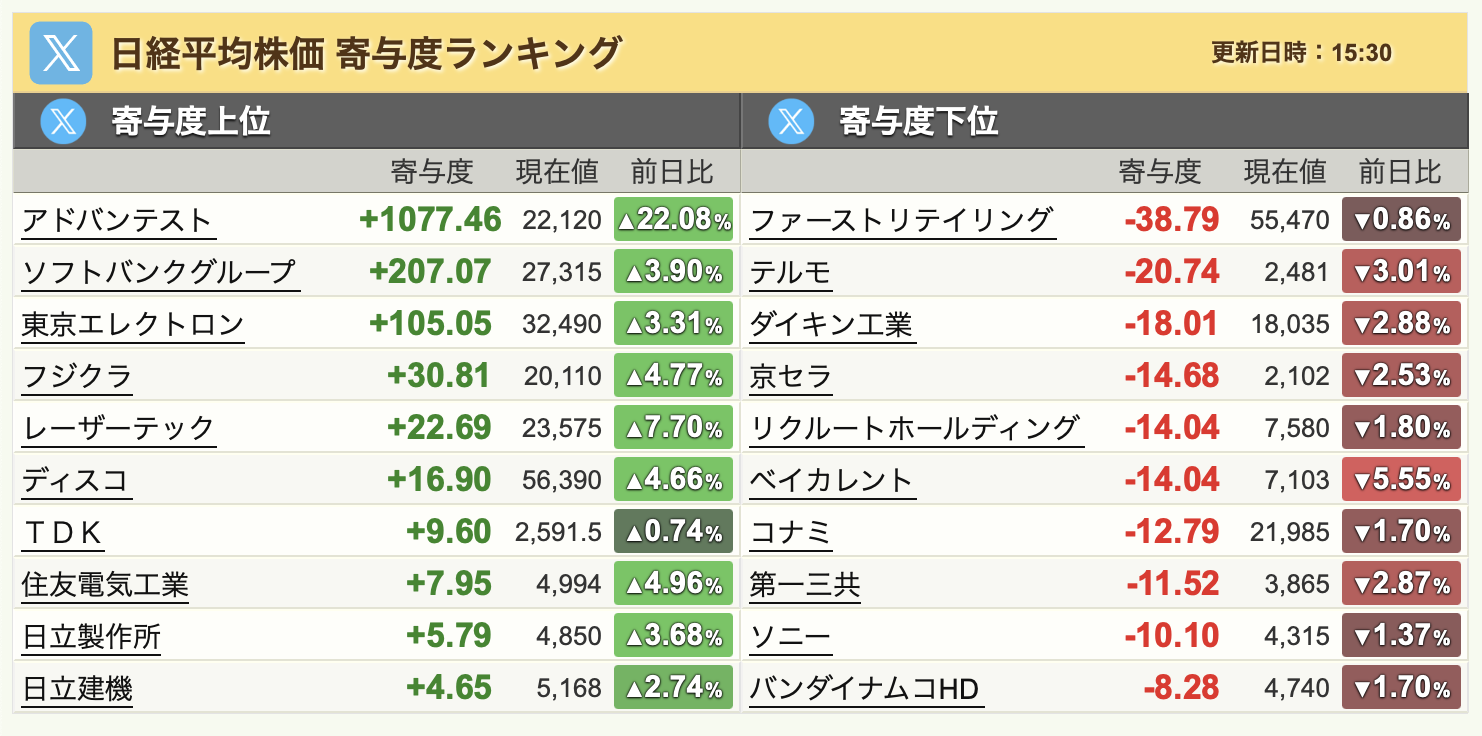This screenshot has height=736, width=1482.
Task: Click TDK's dark green 0.74% badge
Action: (x=673, y=532)
